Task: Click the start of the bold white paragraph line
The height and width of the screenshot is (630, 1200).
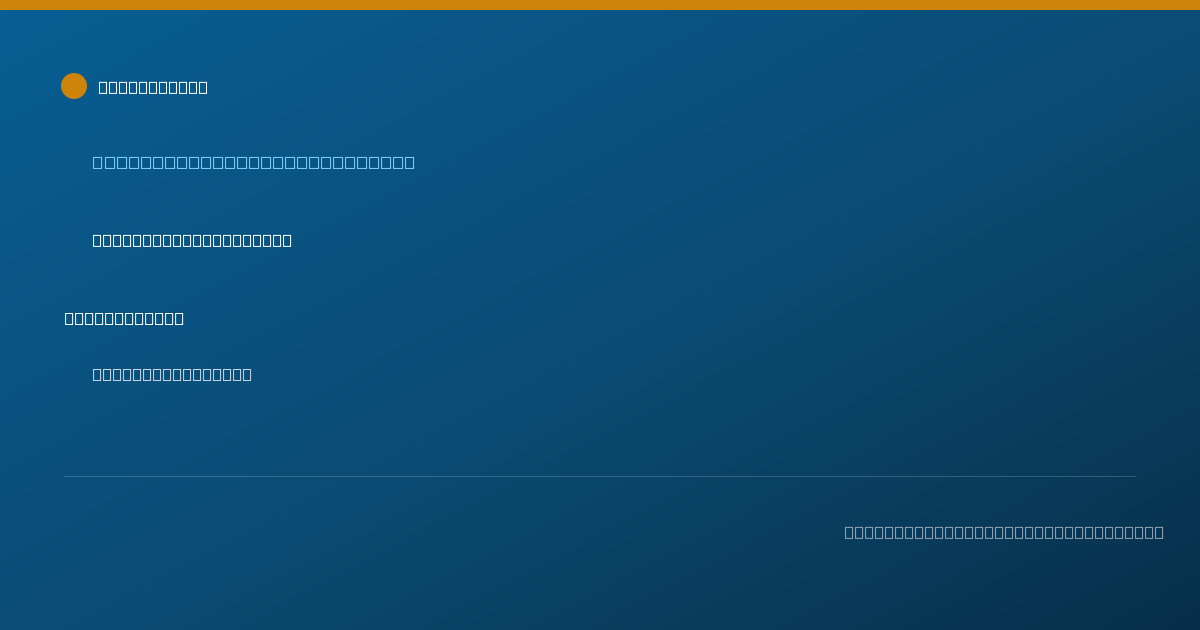Action: (97, 240)
